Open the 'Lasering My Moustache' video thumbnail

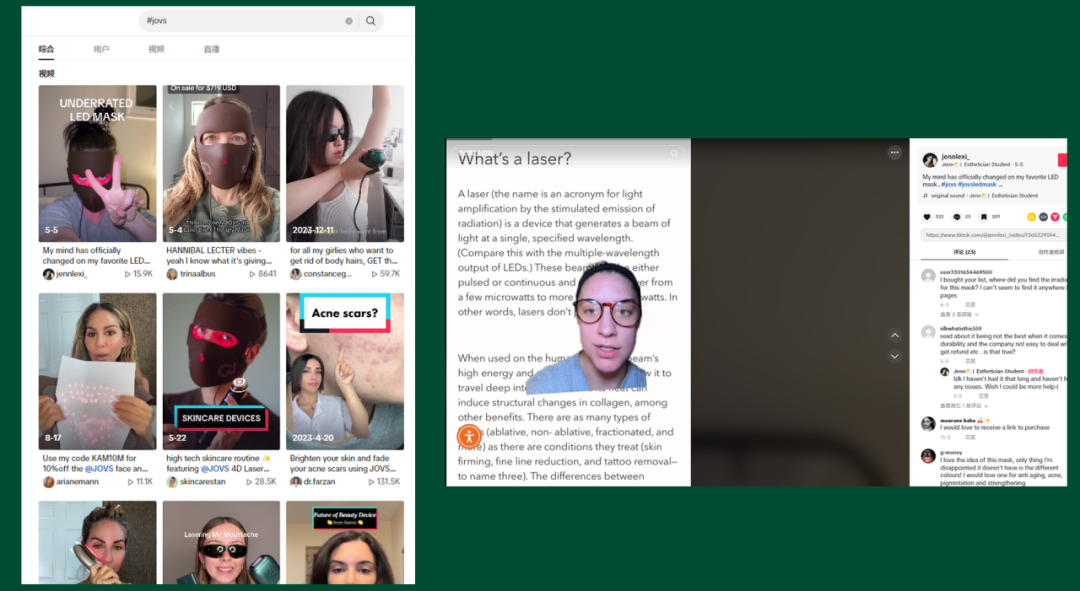coord(221,542)
